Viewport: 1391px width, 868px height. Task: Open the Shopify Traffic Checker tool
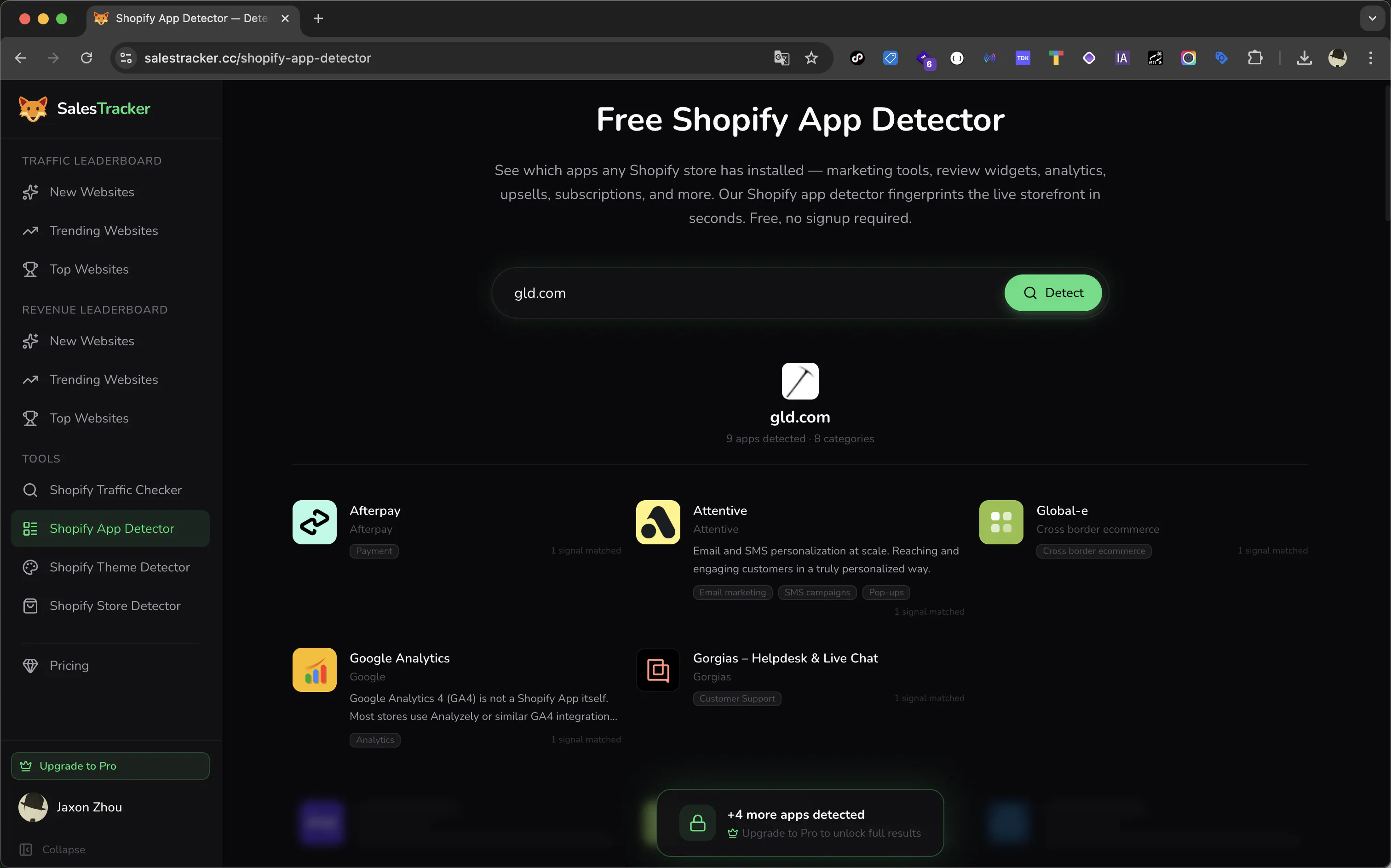click(110, 490)
